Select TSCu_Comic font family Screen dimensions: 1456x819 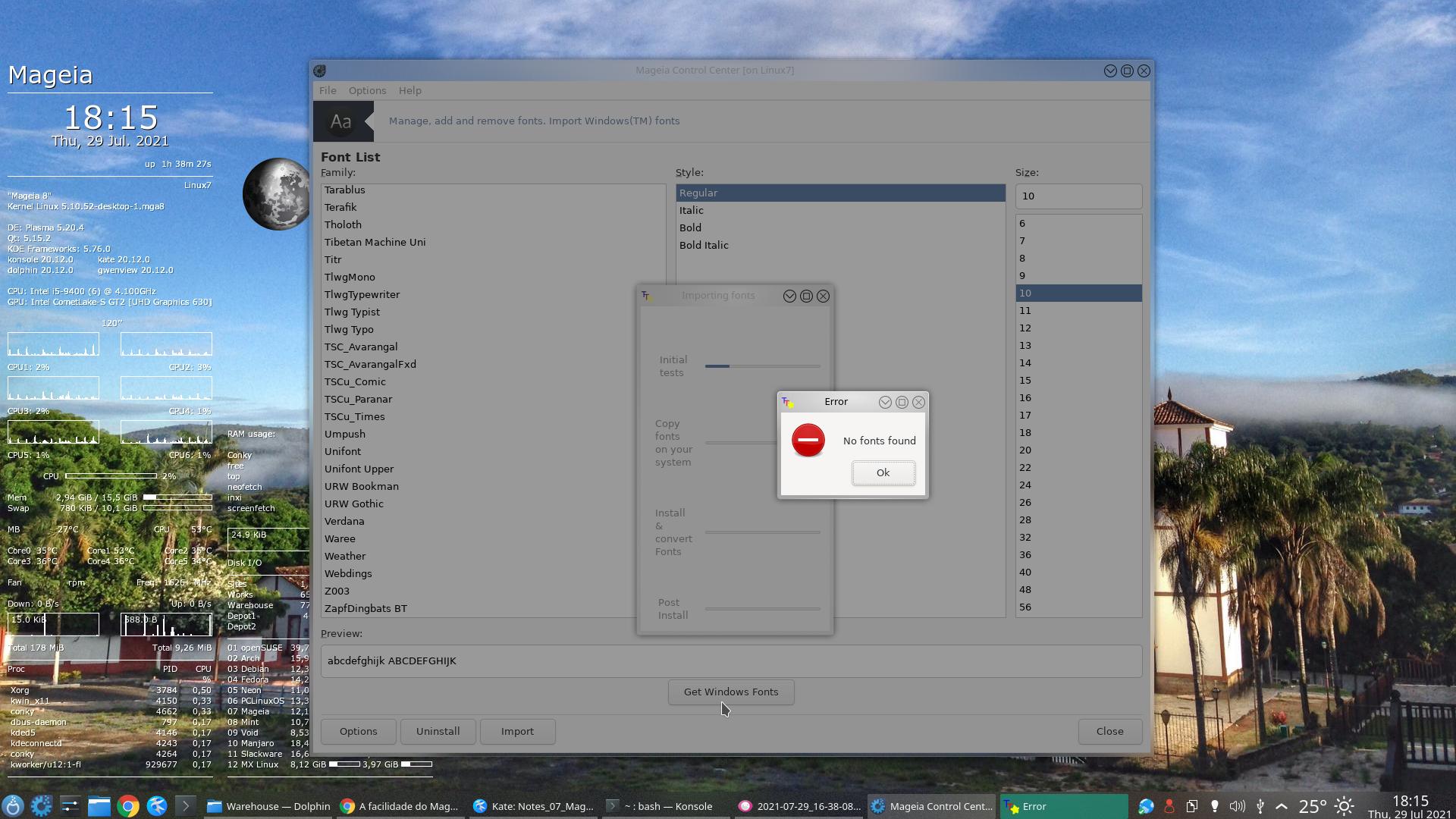493,381
